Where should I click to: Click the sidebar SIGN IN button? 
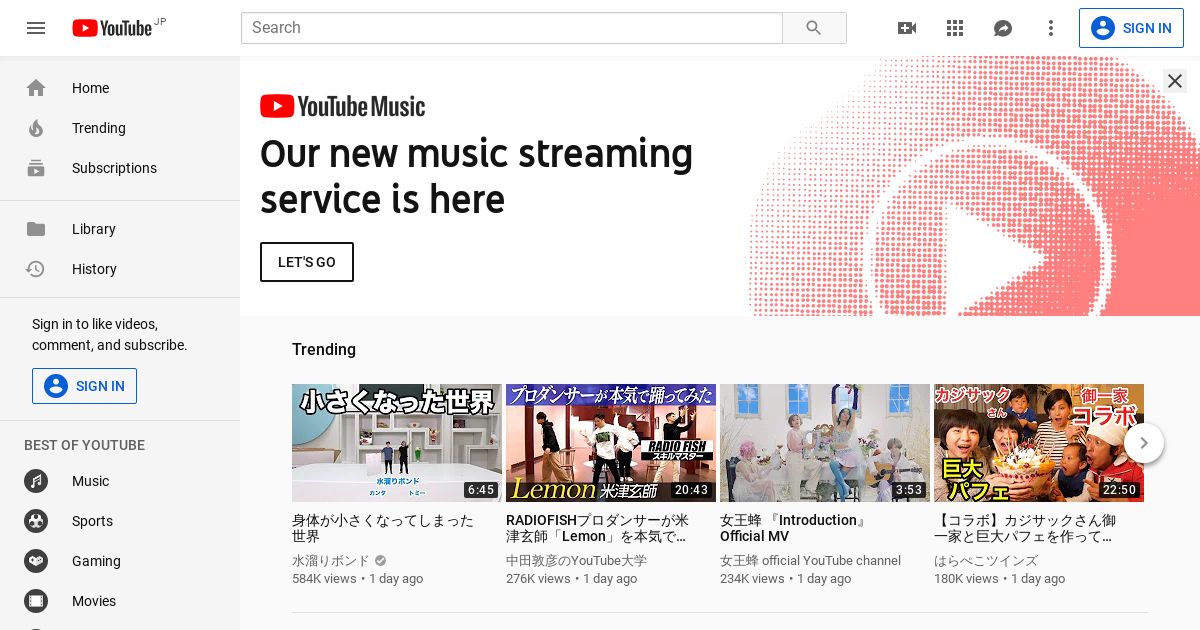[x=84, y=386]
